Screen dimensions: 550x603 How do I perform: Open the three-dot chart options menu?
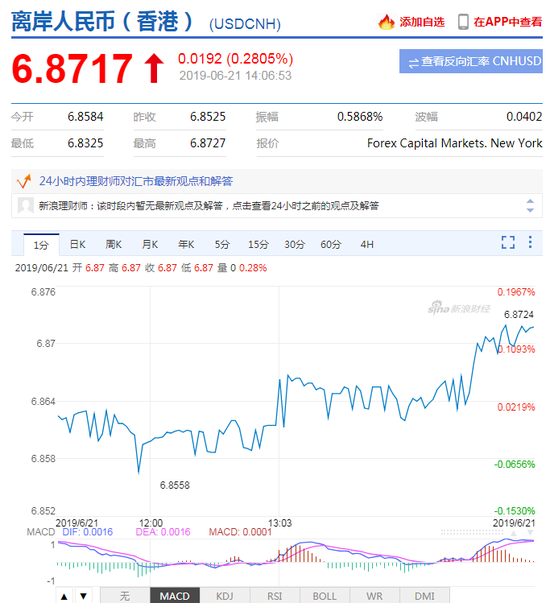530,242
